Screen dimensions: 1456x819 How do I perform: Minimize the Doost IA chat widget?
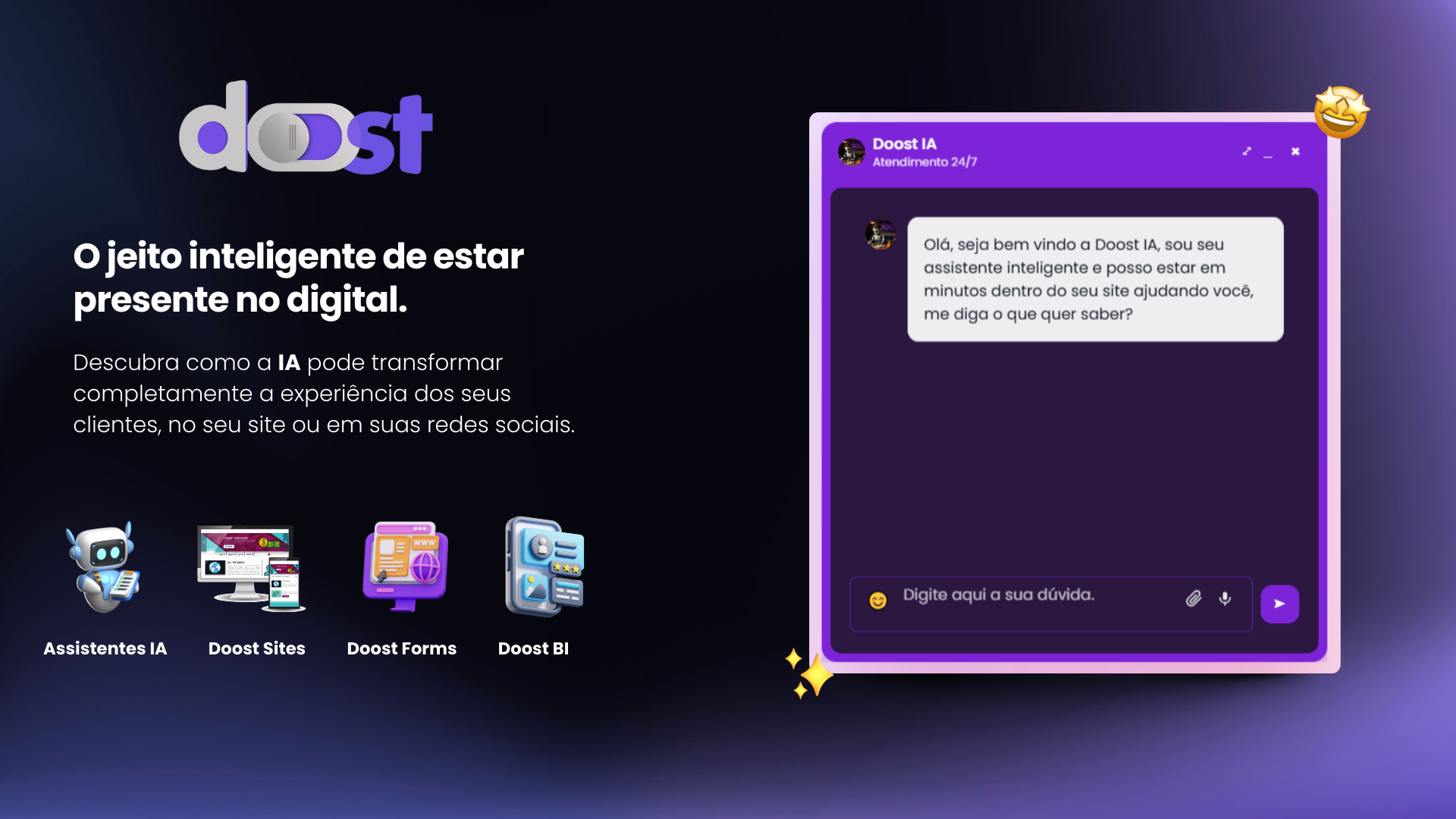point(1268,154)
